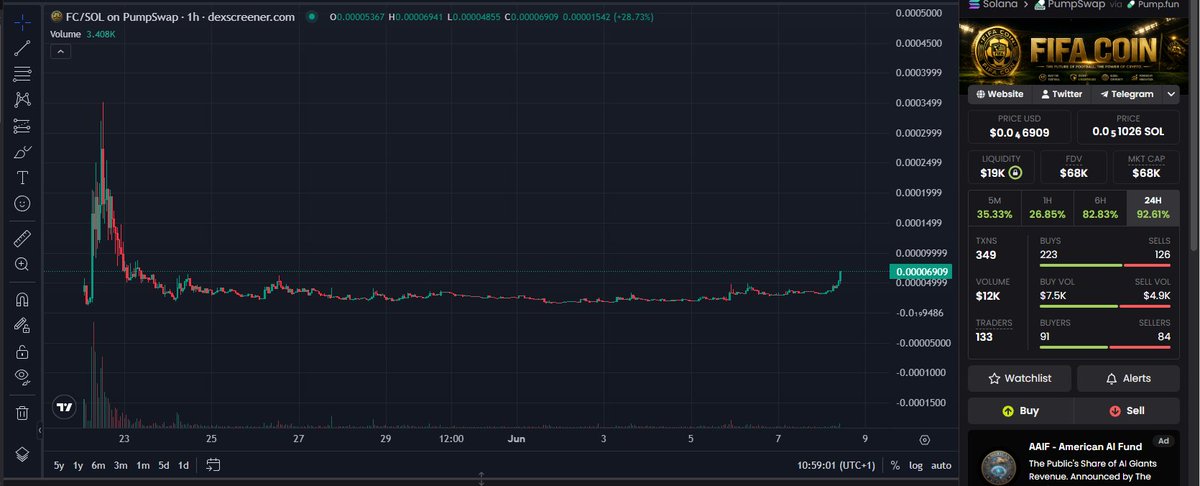Select the Text annotation tool
The height and width of the screenshot is (486, 1200).
point(22,177)
